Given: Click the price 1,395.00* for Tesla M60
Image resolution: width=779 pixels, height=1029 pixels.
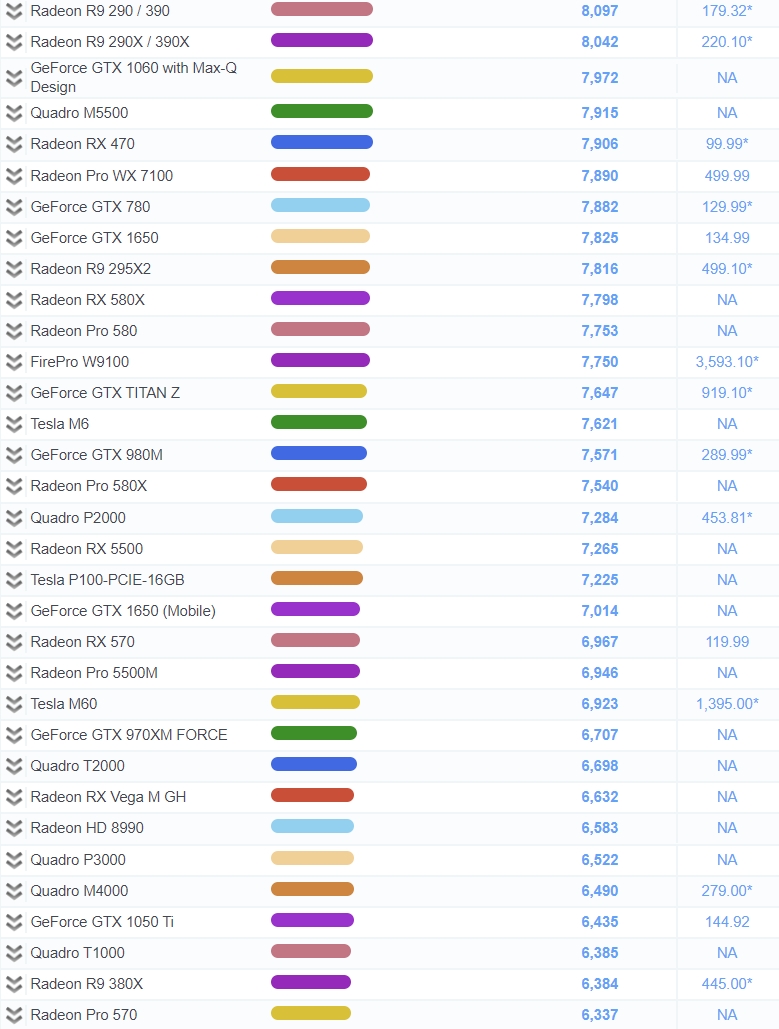Looking at the screenshot, I should [x=727, y=704].
